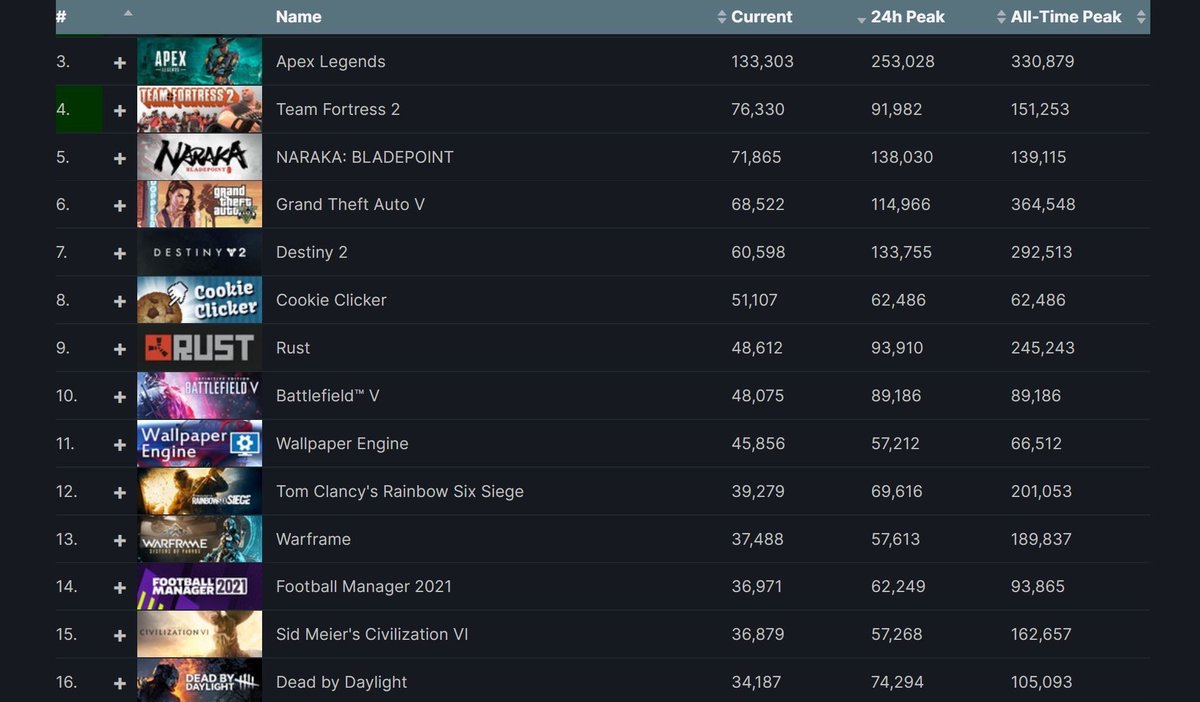
Task: Open the Destiny 2 thumbnail image
Action: point(199,252)
